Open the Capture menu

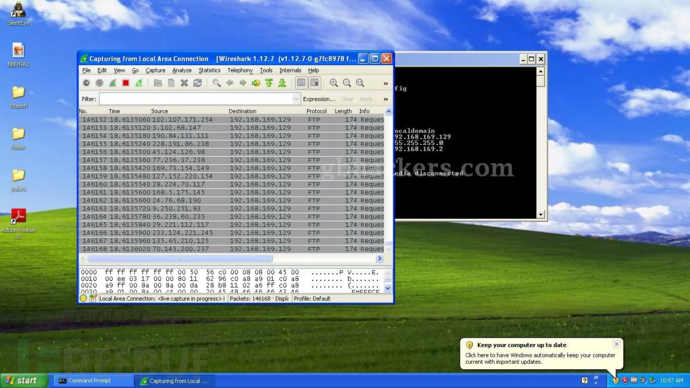point(155,70)
